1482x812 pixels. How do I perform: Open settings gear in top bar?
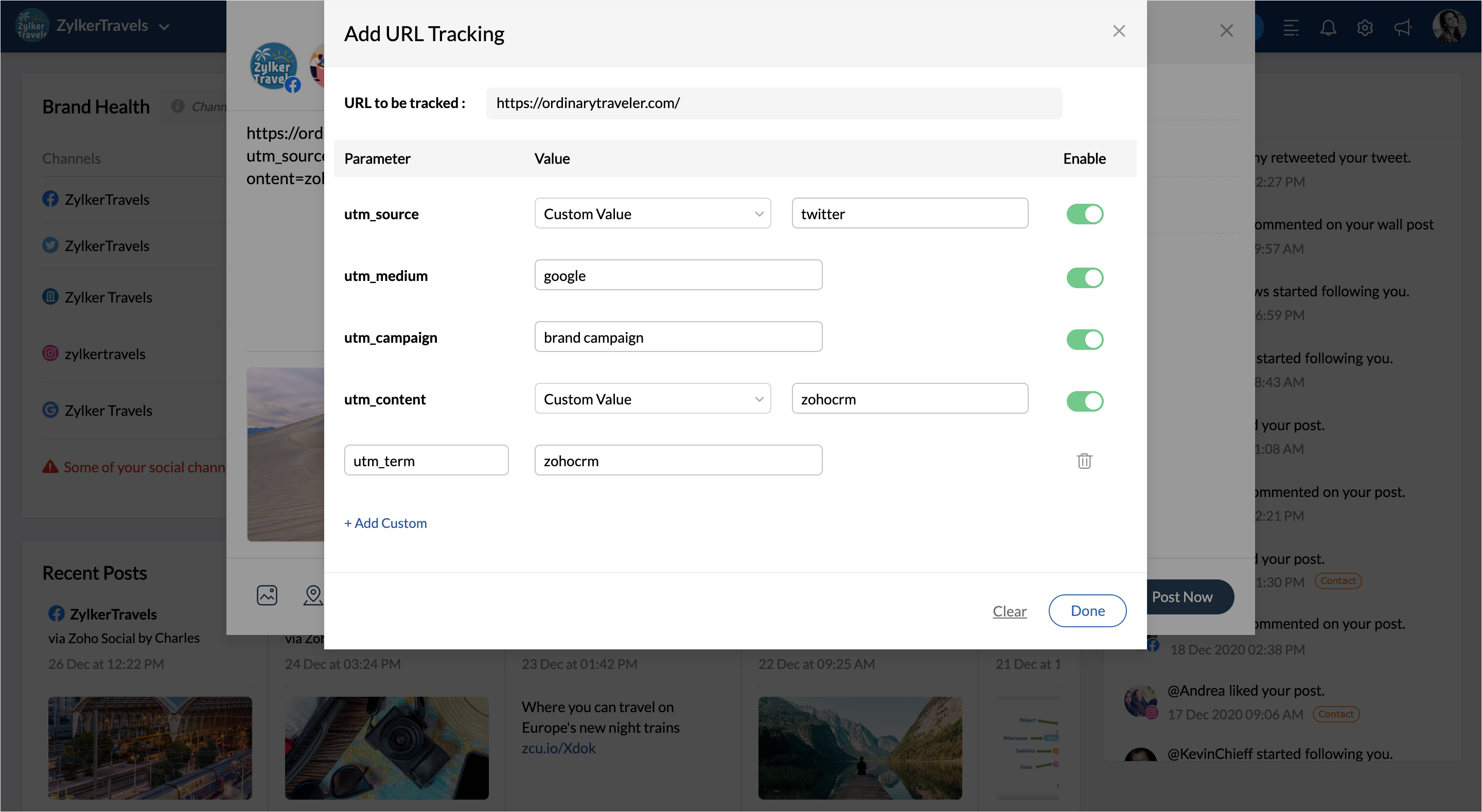coord(1365,27)
